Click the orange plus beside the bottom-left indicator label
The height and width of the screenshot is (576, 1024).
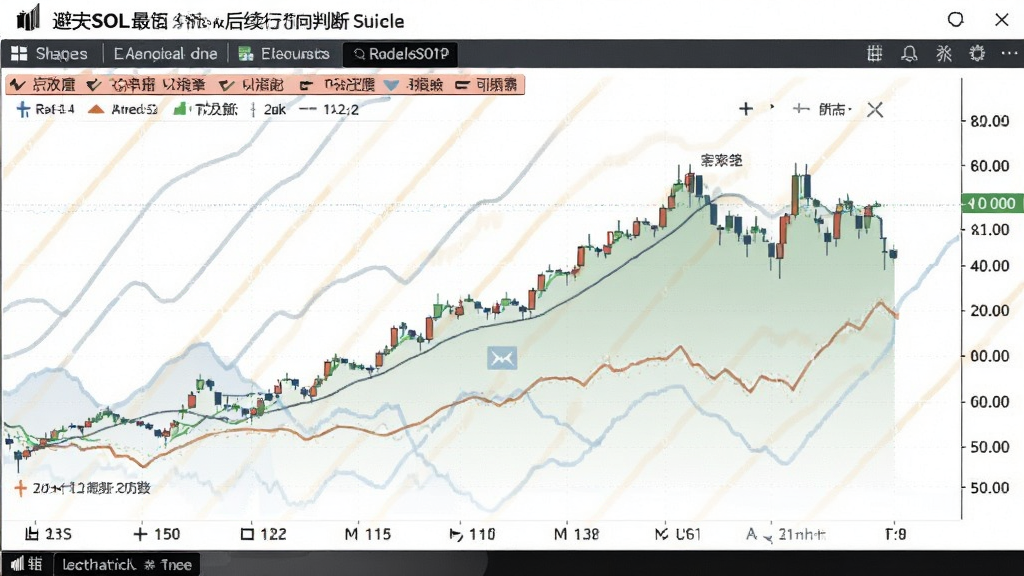click(x=20, y=488)
